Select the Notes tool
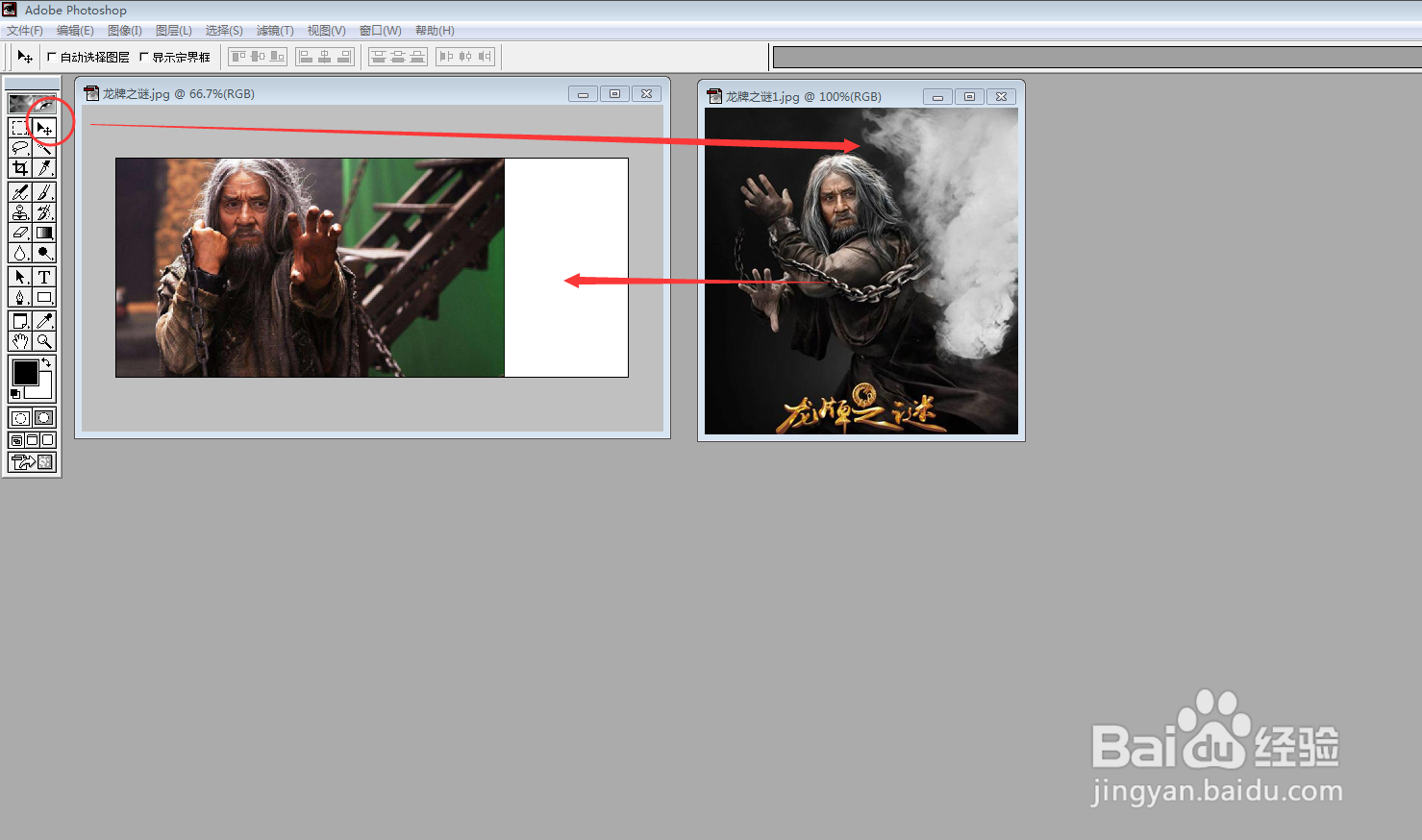Image resolution: width=1422 pixels, height=840 pixels. click(x=19, y=321)
